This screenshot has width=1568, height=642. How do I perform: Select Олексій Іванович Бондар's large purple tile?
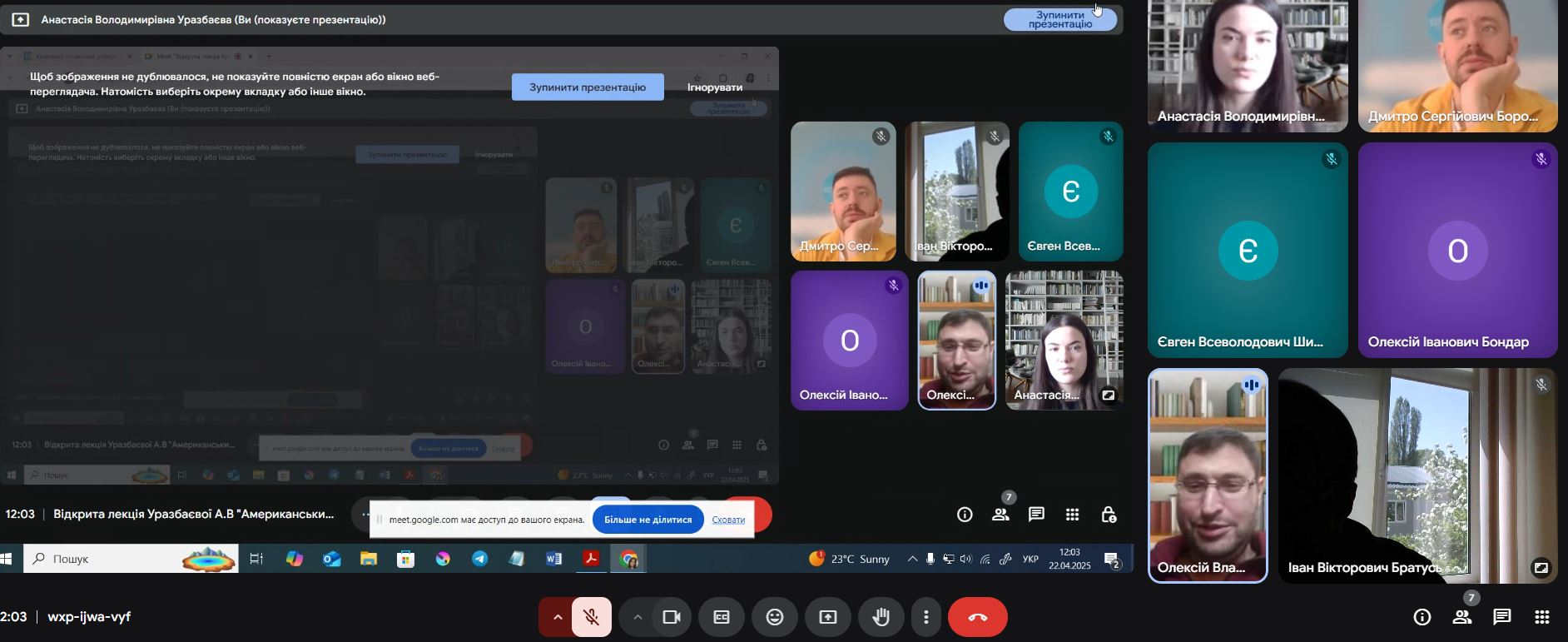coord(1457,250)
